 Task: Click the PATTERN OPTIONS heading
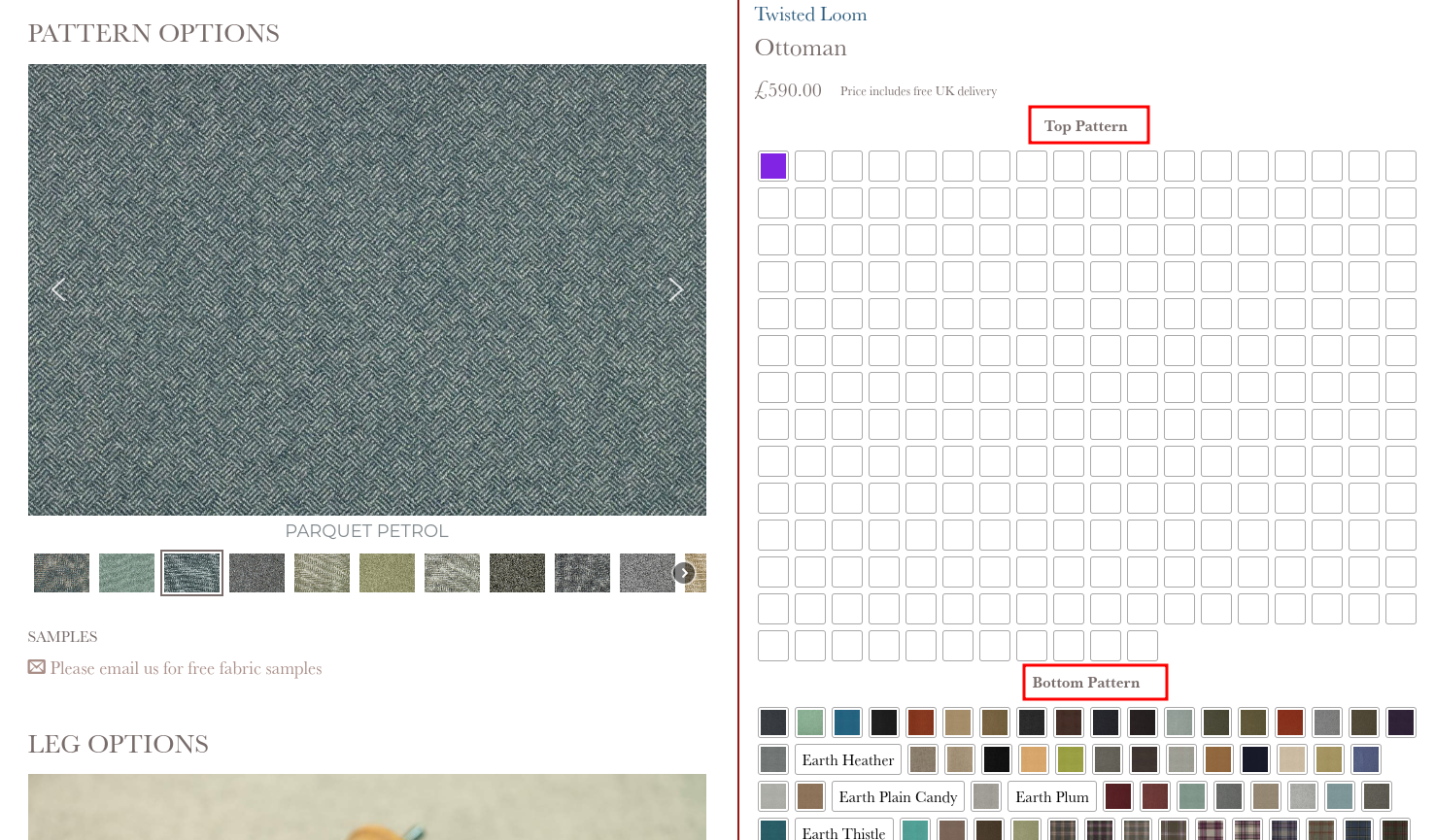click(x=154, y=33)
